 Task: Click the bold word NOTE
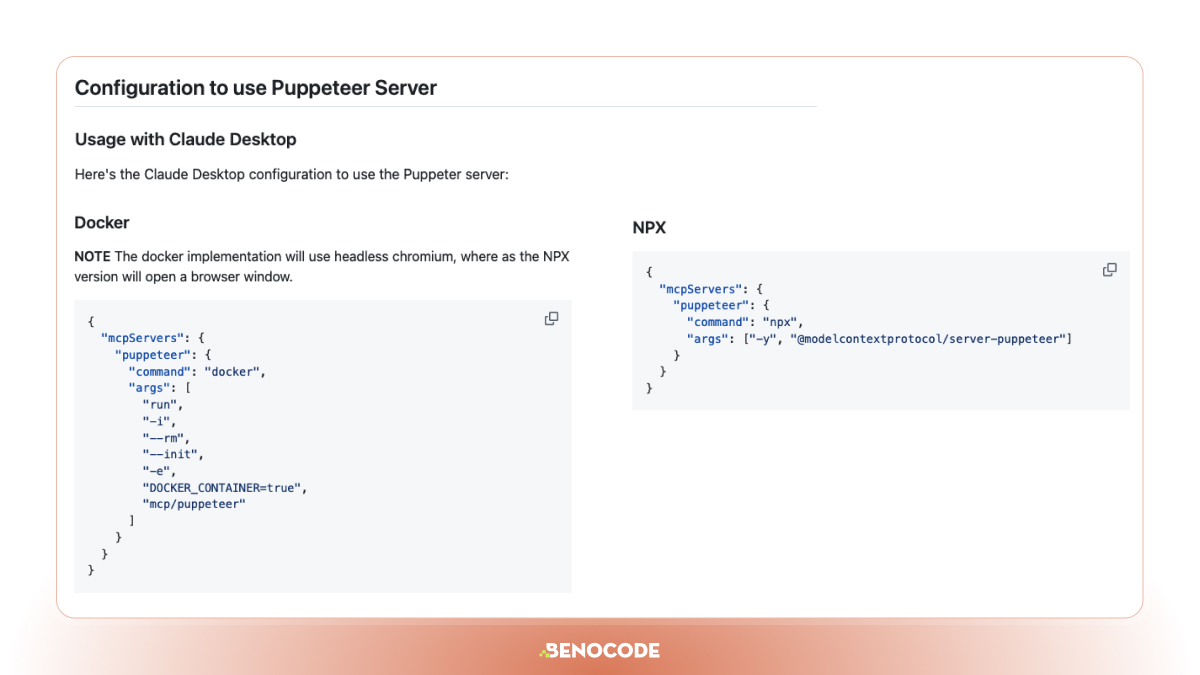(x=92, y=256)
